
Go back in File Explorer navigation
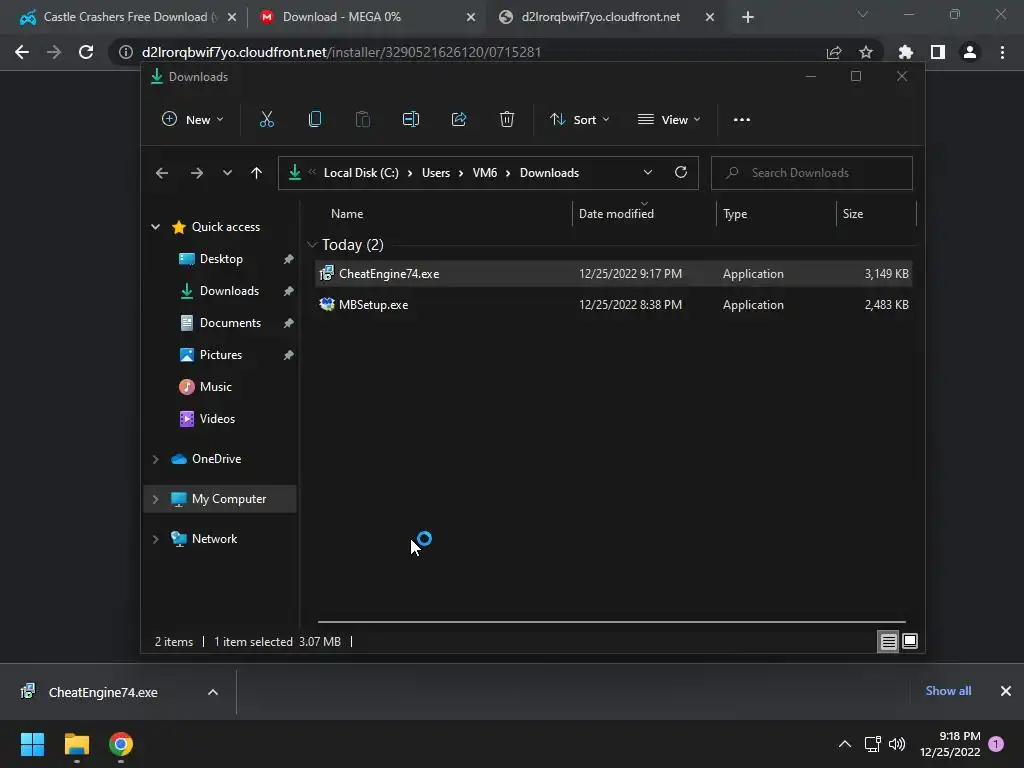(162, 173)
